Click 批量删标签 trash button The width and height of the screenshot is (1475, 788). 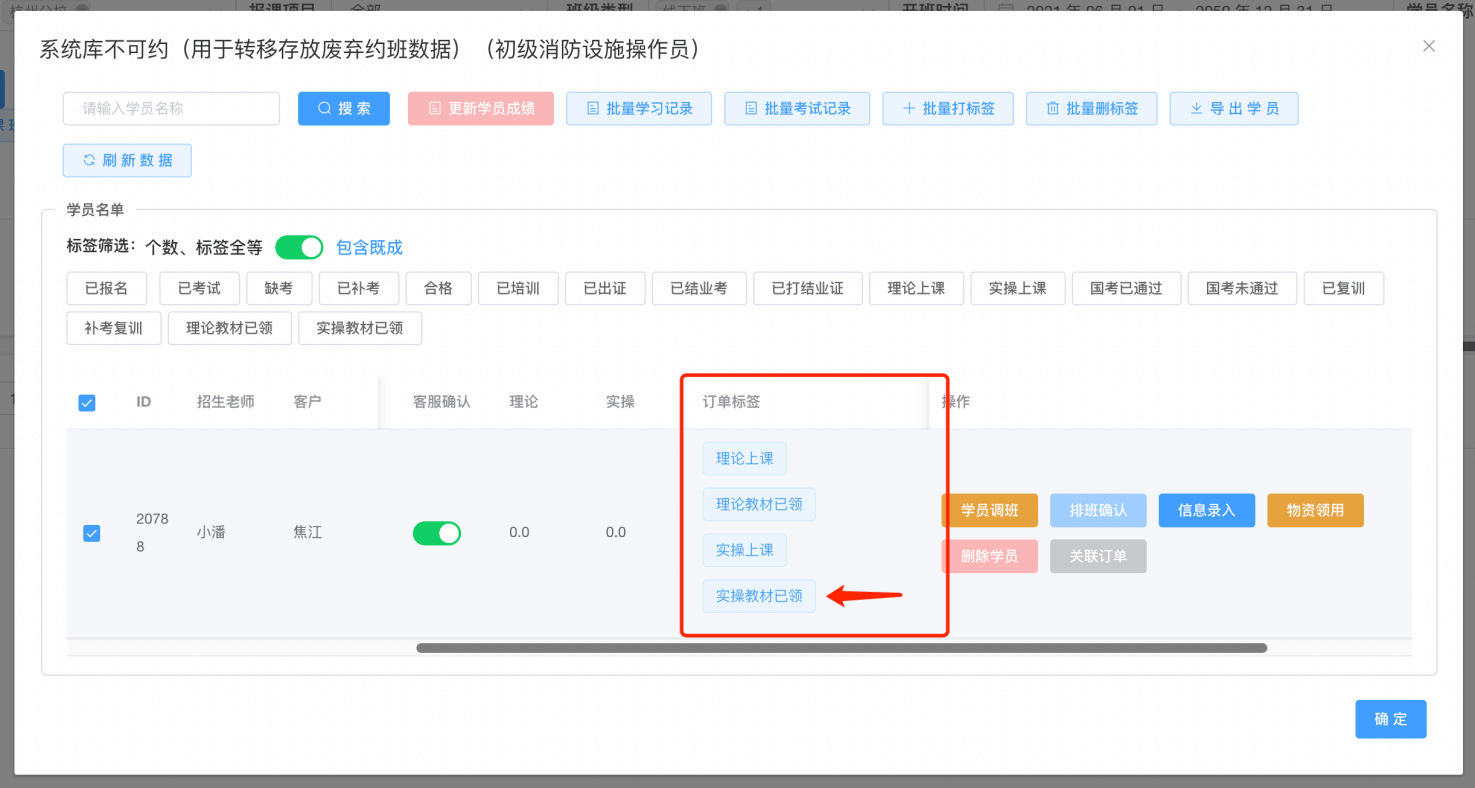(x=1091, y=109)
